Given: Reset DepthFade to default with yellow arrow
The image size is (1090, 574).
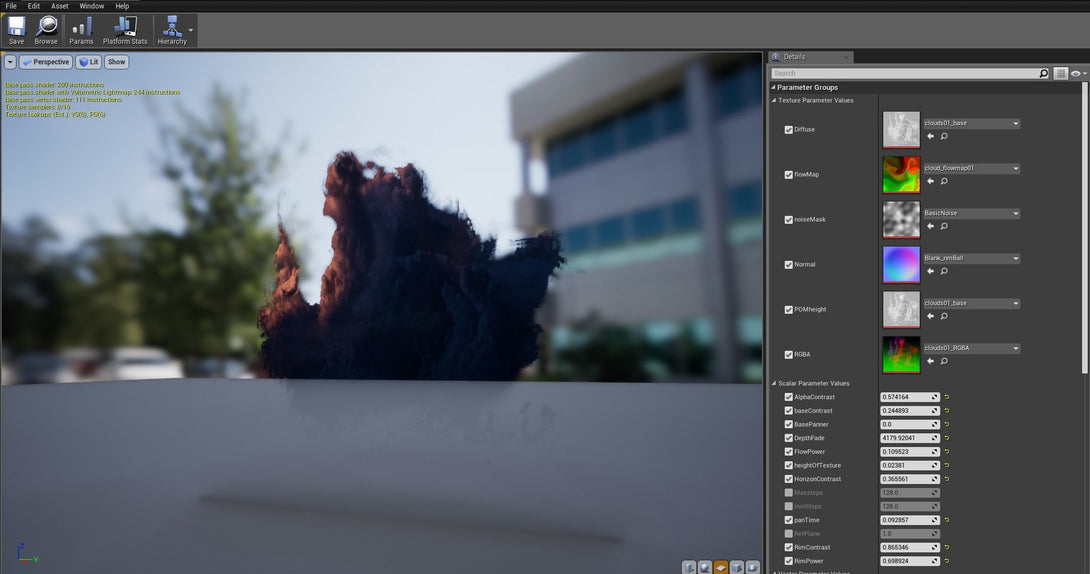Looking at the screenshot, I should (x=947, y=438).
